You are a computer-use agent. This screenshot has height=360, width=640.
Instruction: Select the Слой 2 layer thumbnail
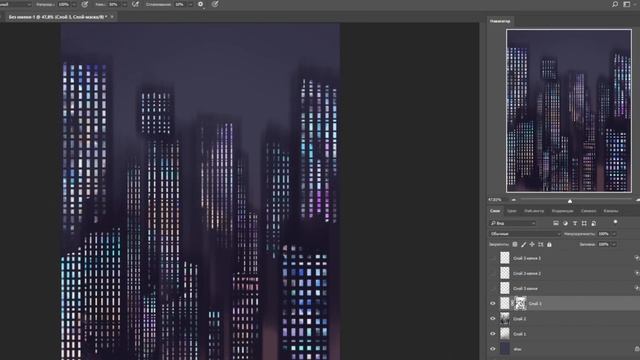(x=505, y=318)
